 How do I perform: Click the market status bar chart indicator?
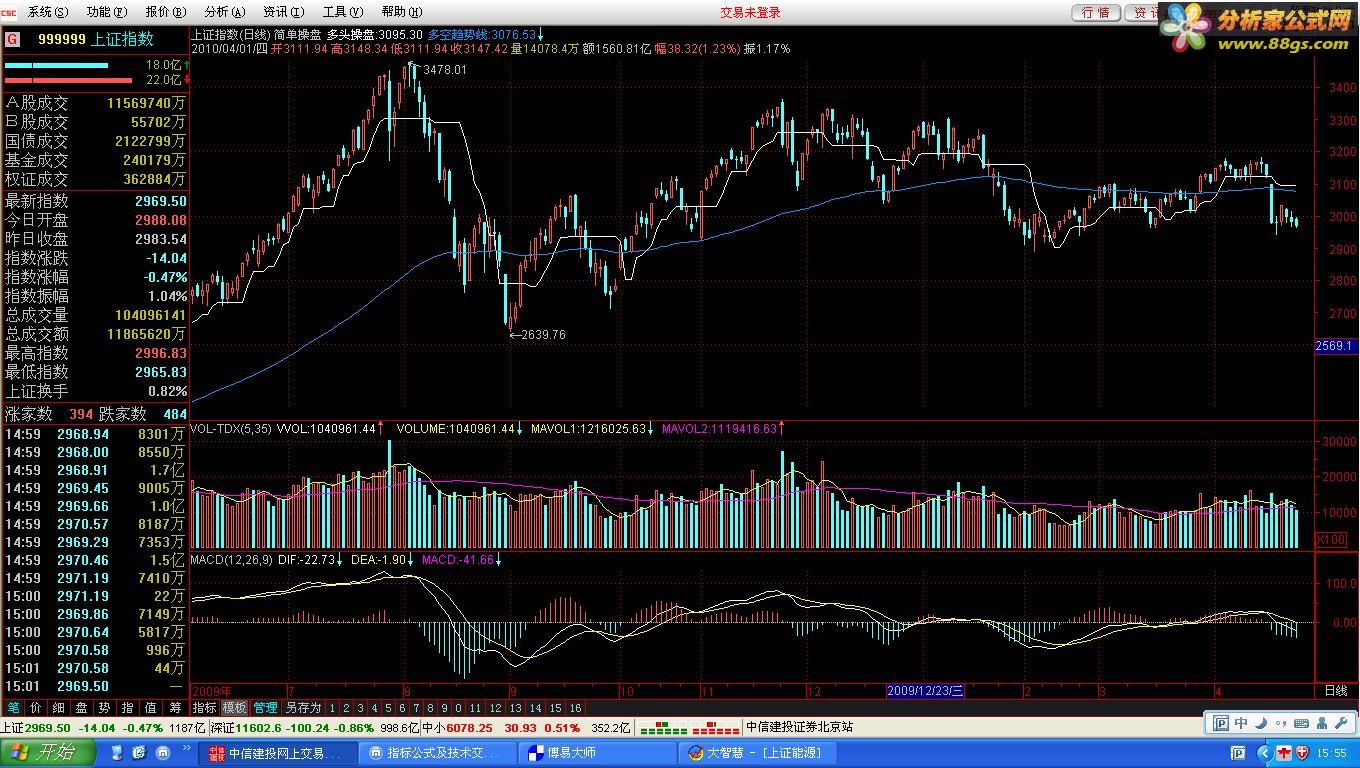pyautogui.click(x=688, y=727)
